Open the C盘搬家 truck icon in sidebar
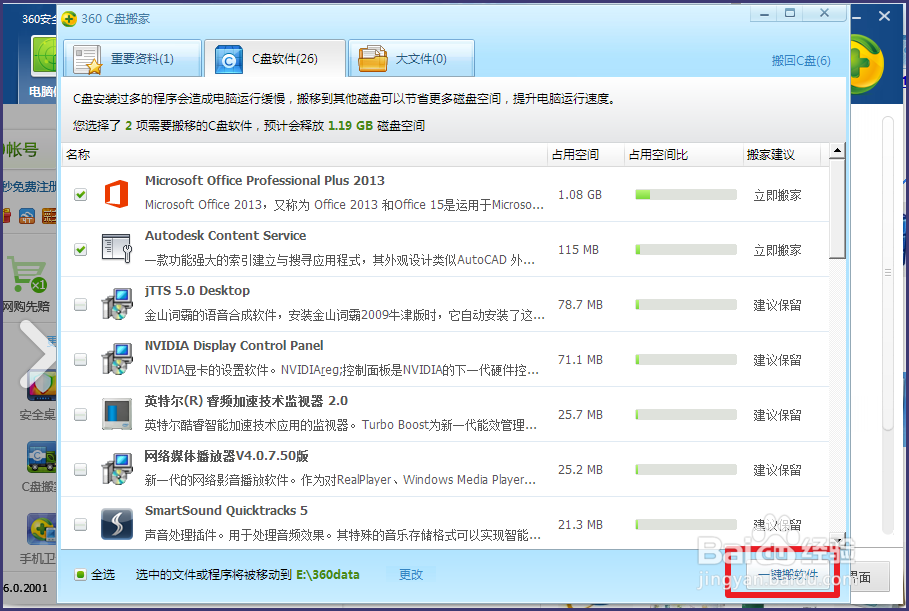This screenshot has height=611, width=909. pyautogui.click(x=41, y=457)
